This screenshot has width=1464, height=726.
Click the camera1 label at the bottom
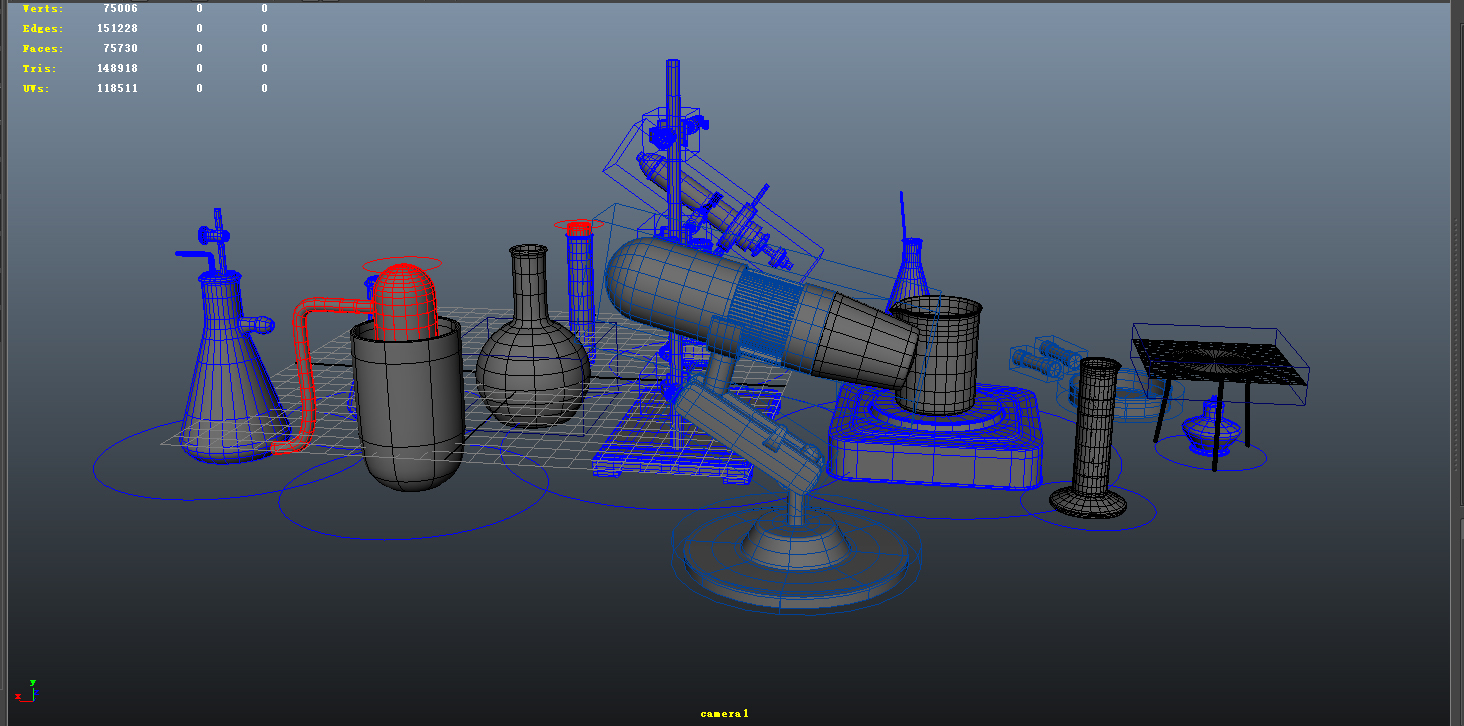coord(723,712)
